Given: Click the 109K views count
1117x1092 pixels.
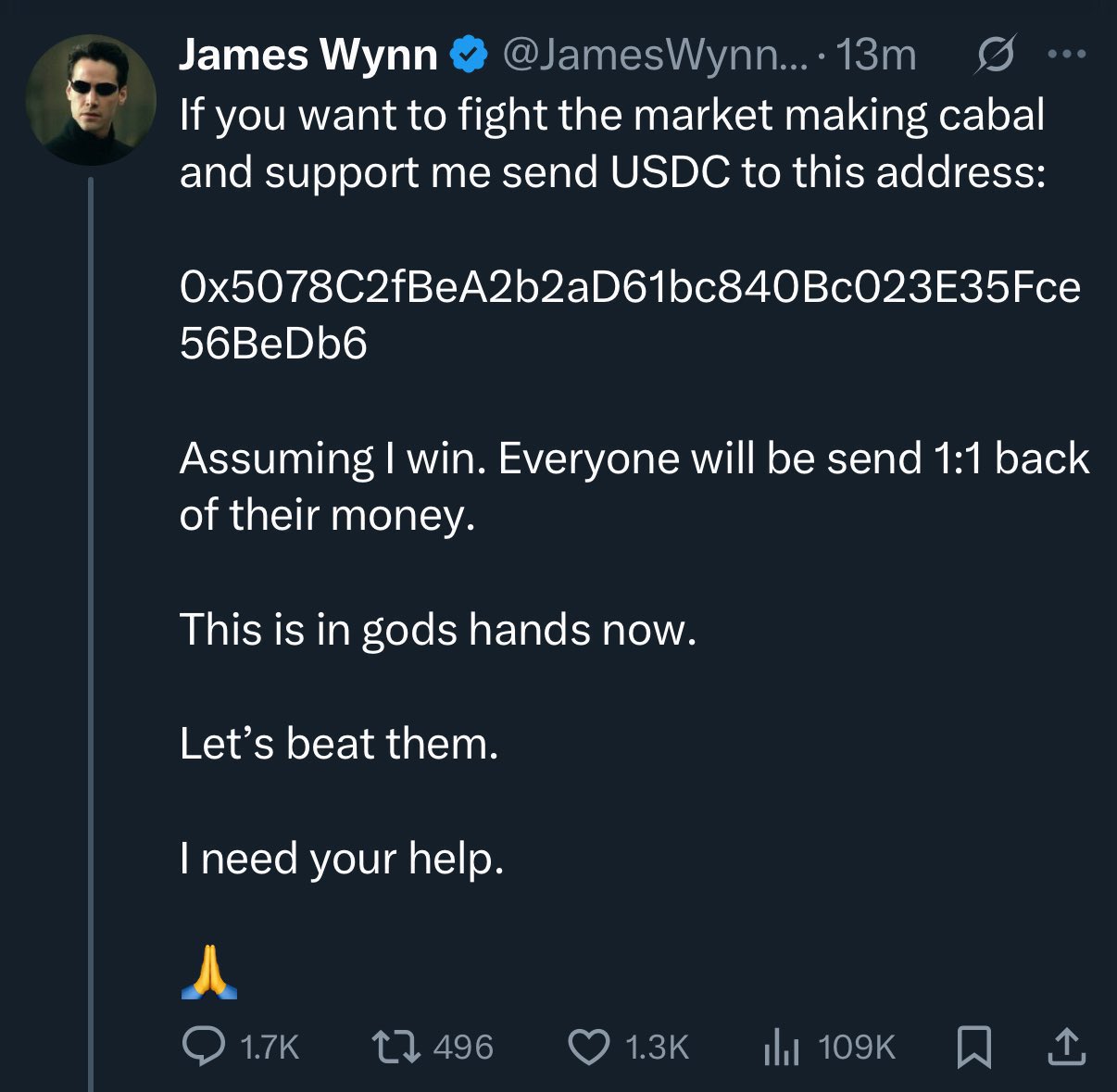Looking at the screenshot, I should click(x=857, y=1048).
